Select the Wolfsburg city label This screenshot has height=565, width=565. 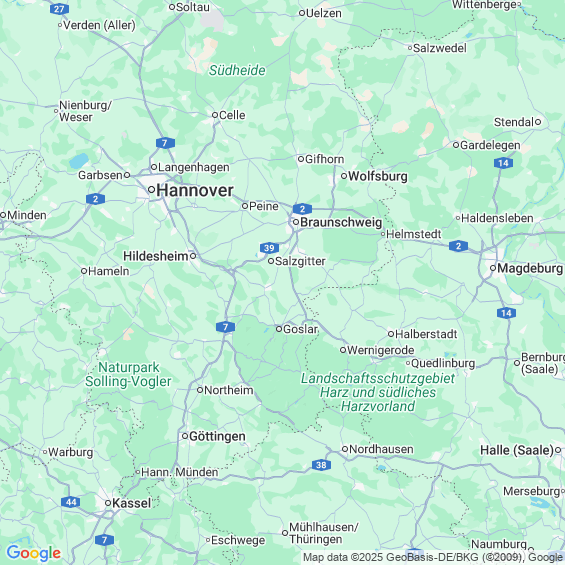point(378,176)
